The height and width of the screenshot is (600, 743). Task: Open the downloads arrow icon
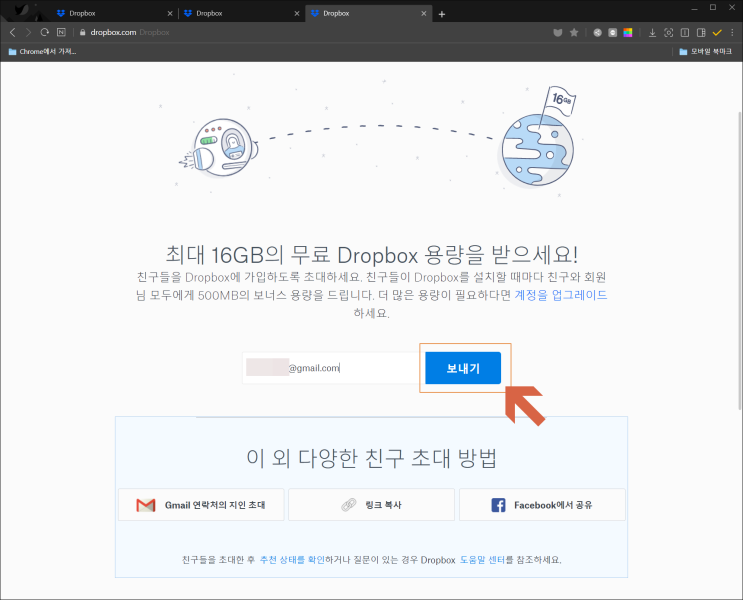coord(652,32)
